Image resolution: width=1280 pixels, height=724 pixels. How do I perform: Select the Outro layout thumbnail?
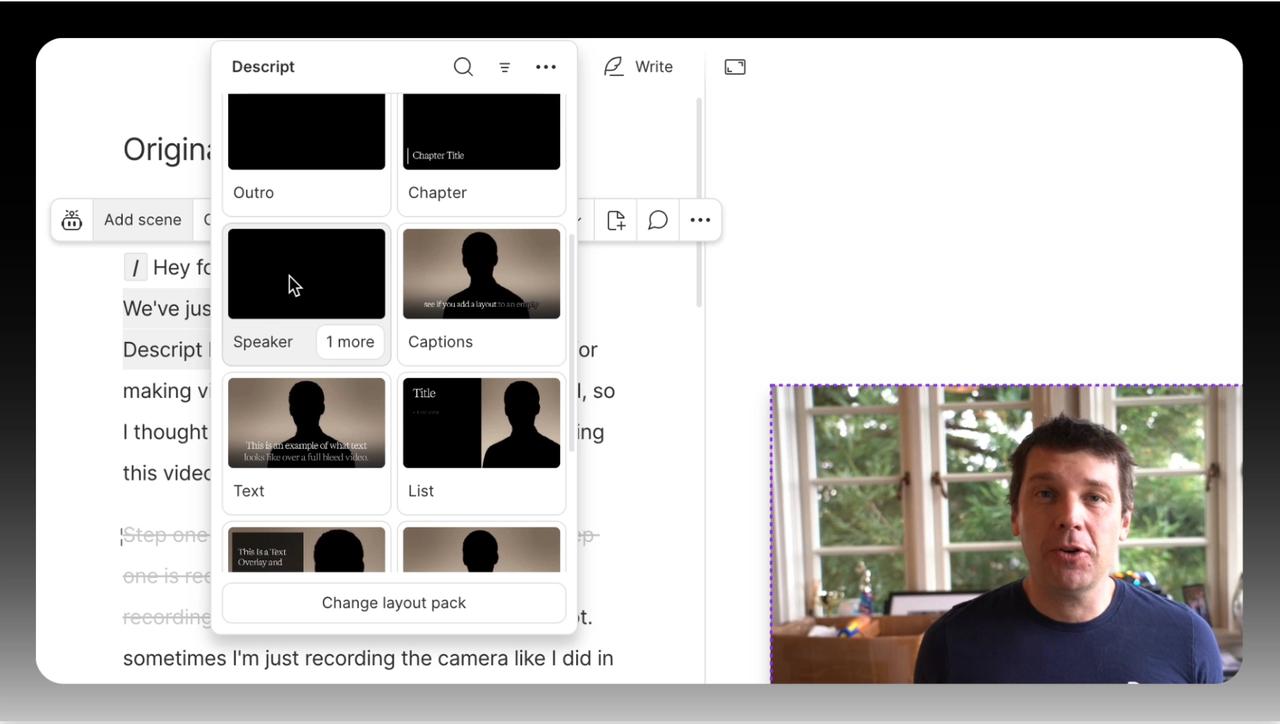[306, 131]
